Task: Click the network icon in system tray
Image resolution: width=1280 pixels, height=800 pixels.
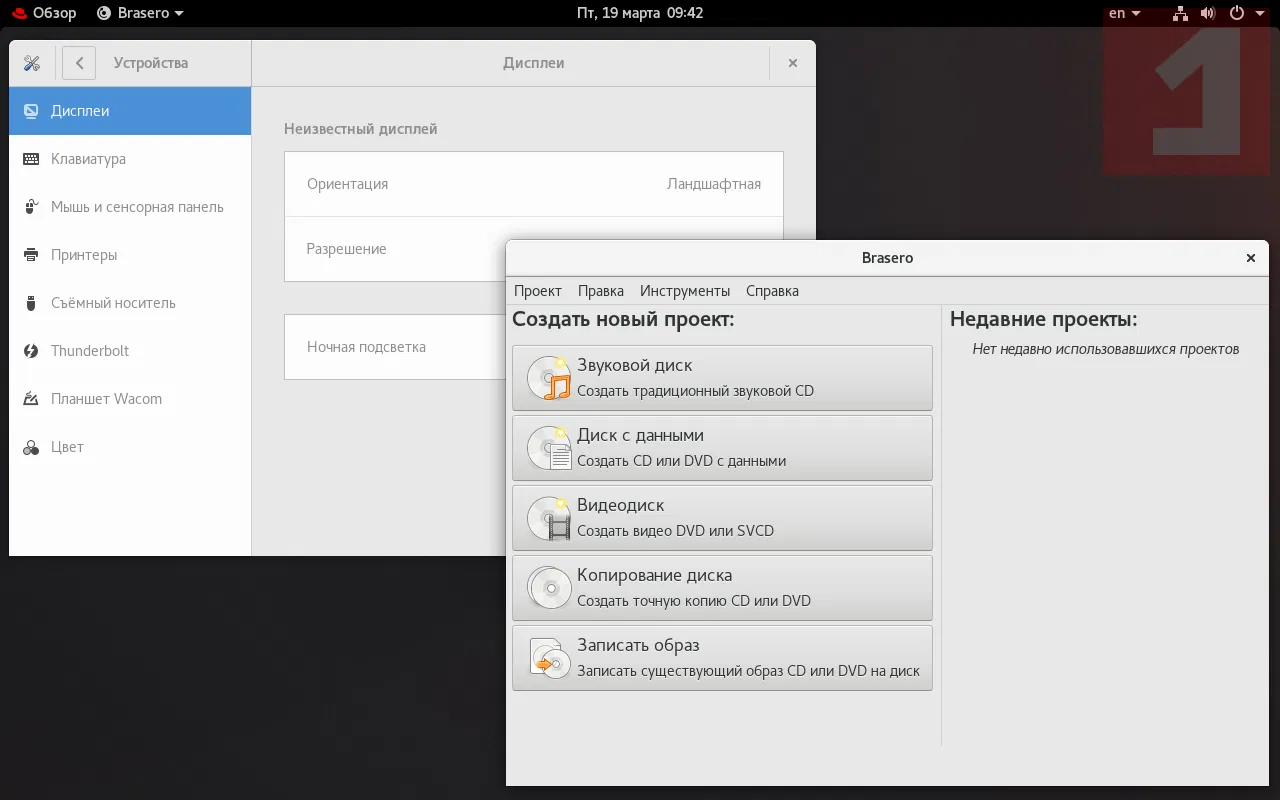Action: (x=1181, y=13)
